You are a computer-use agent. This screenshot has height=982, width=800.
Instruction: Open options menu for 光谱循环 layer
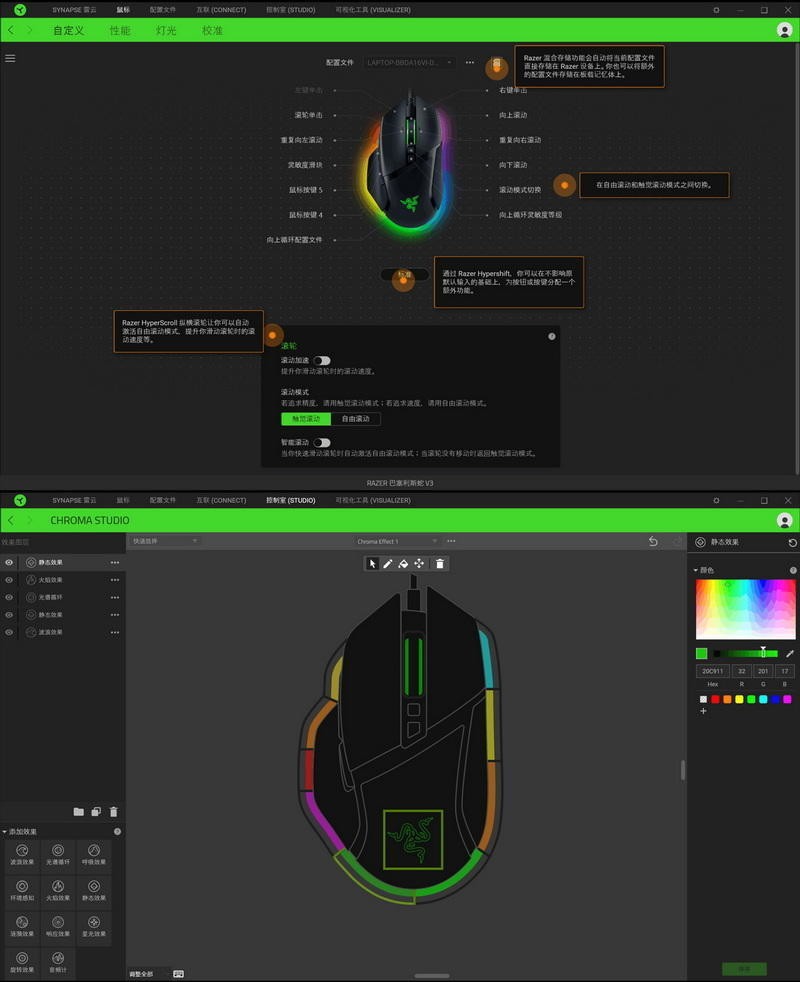pyautogui.click(x=115, y=597)
